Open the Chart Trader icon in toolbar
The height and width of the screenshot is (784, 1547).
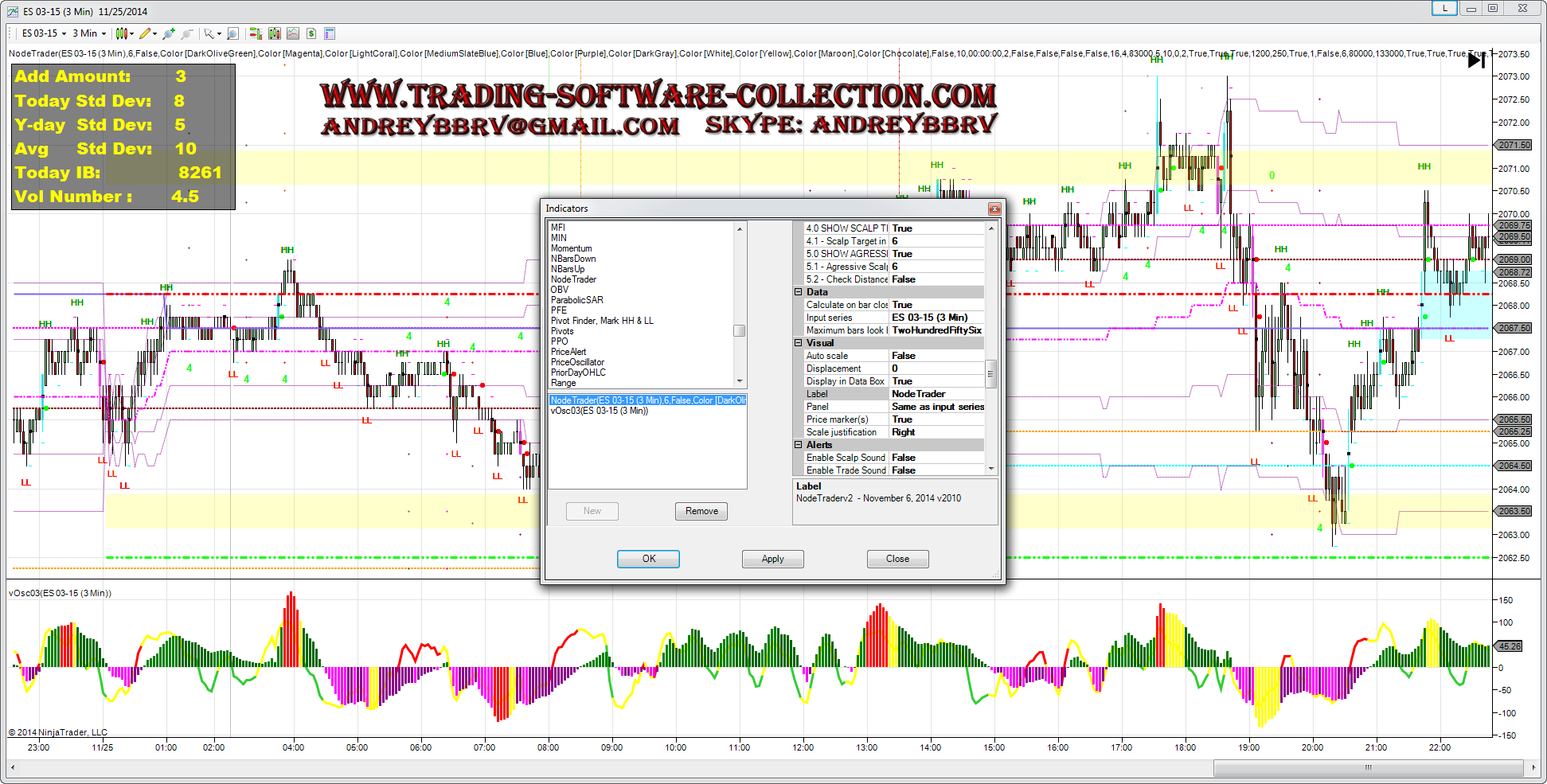(255, 33)
